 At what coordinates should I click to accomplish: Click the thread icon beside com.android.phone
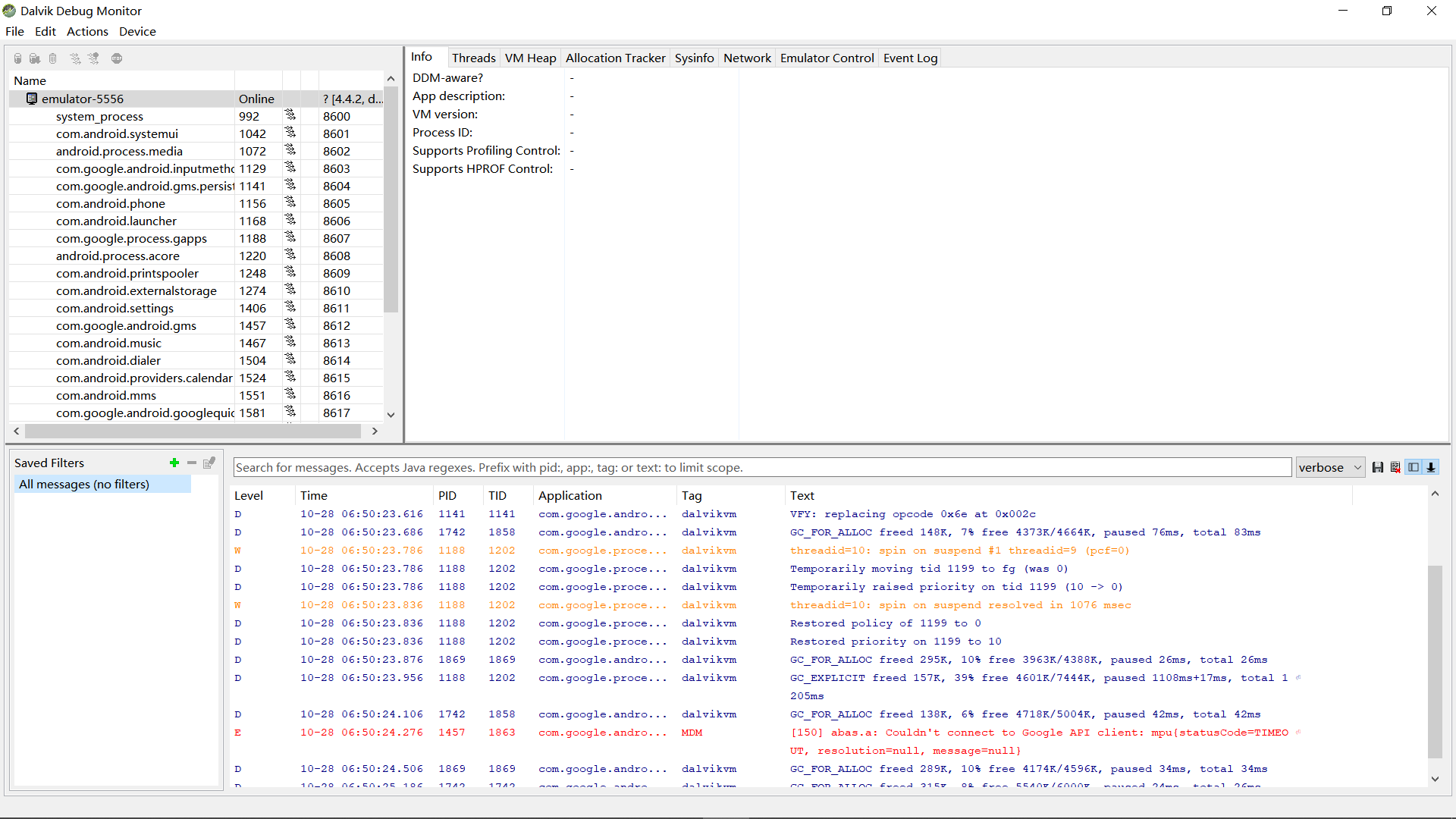(290, 203)
